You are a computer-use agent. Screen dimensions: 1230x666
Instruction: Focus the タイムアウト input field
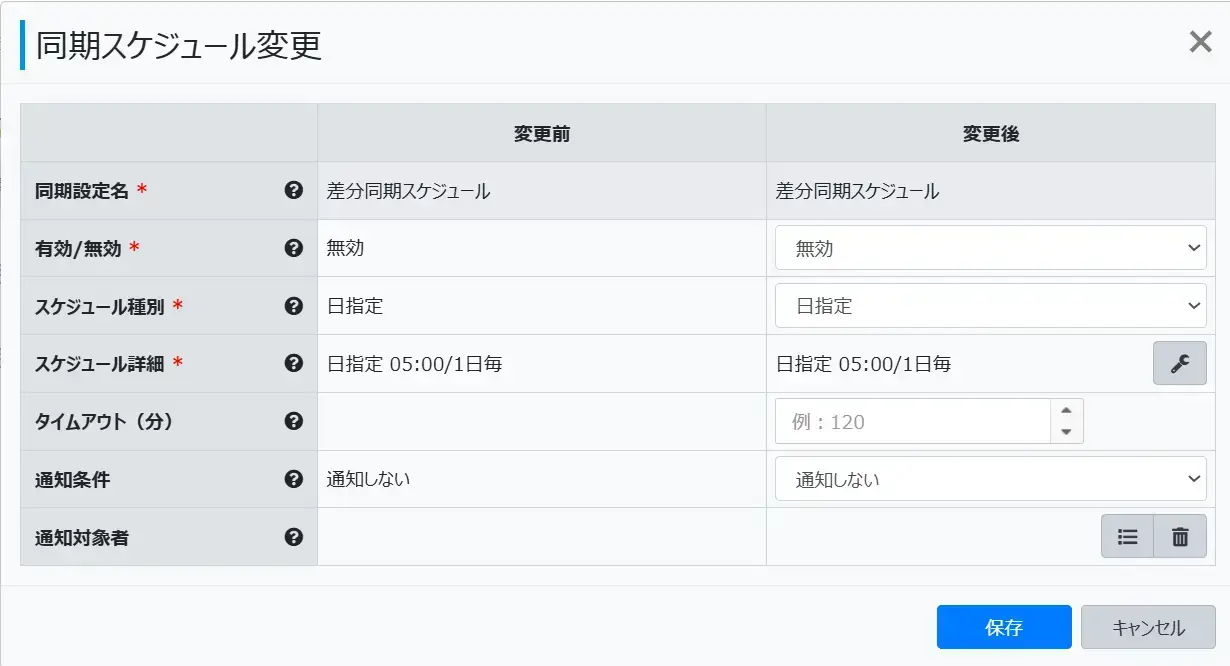[912, 422]
